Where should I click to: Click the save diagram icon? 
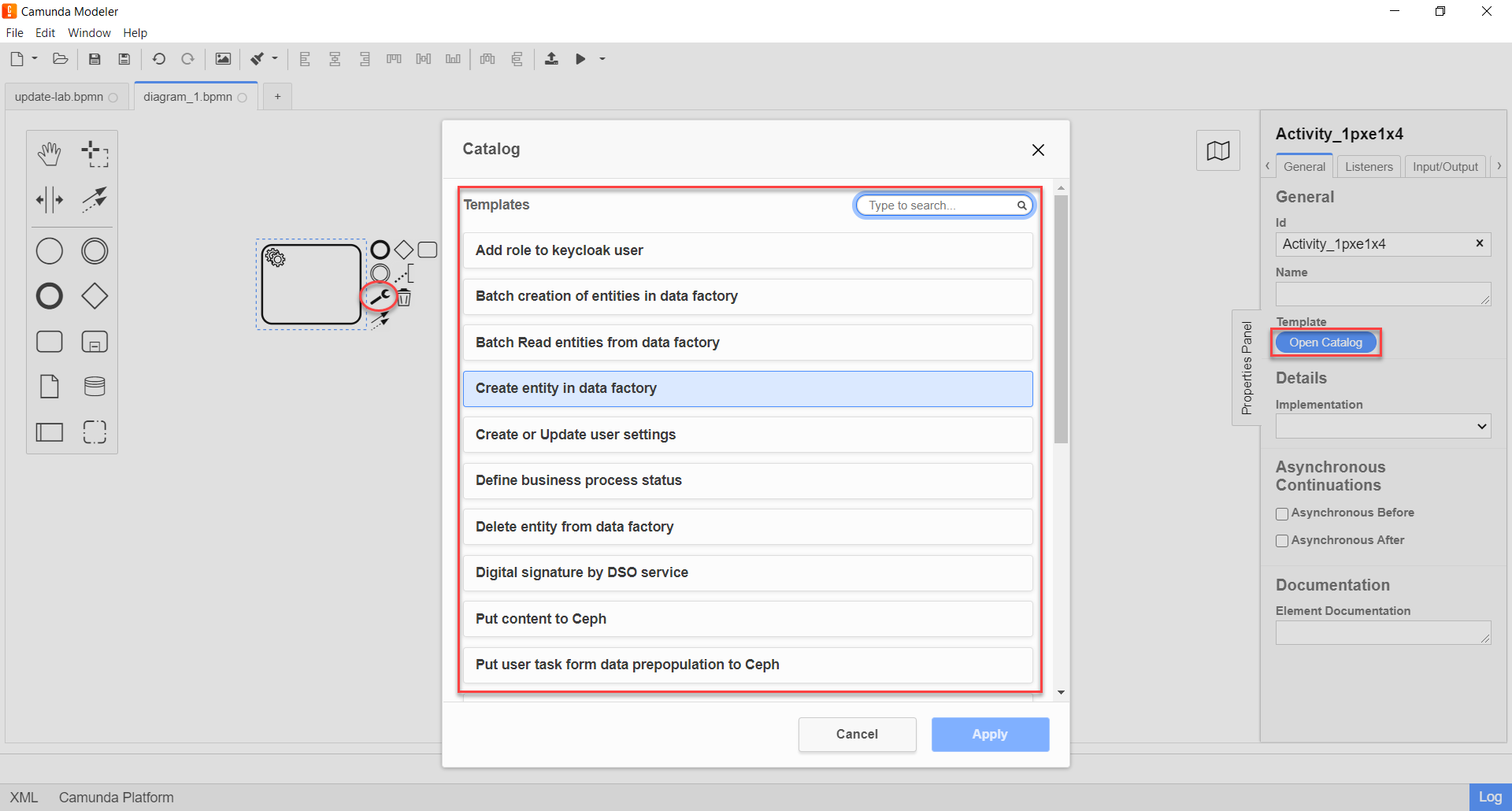click(94, 59)
